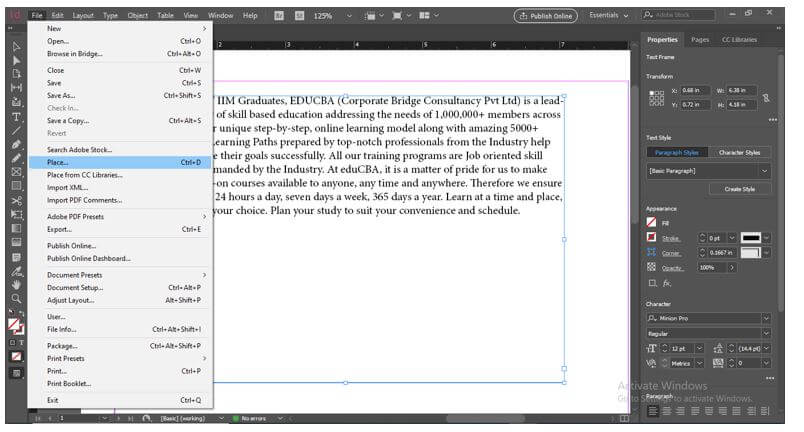Select the Gradient Feather tool
Viewport: 804px width, 432px height.
[x=16, y=242]
